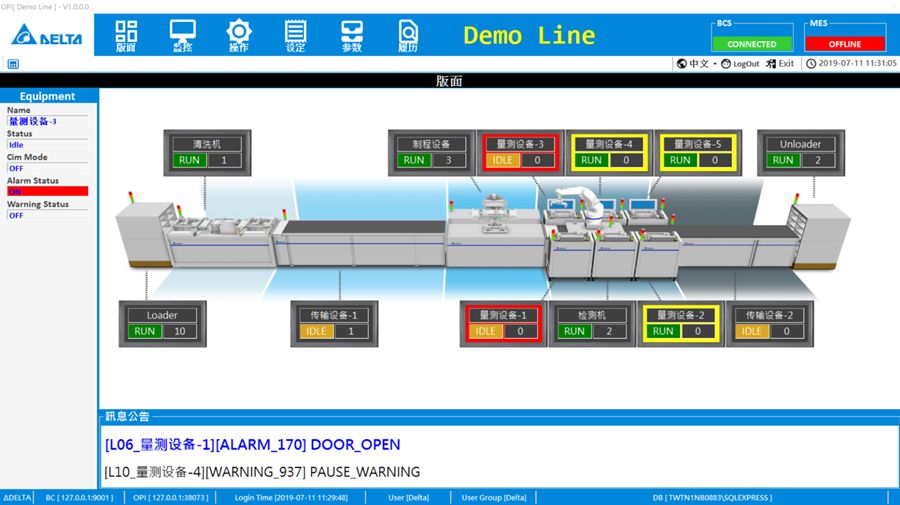Screen dimensions: 900x505
Task: Open the 设定 settings icon
Action: tap(296, 35)
